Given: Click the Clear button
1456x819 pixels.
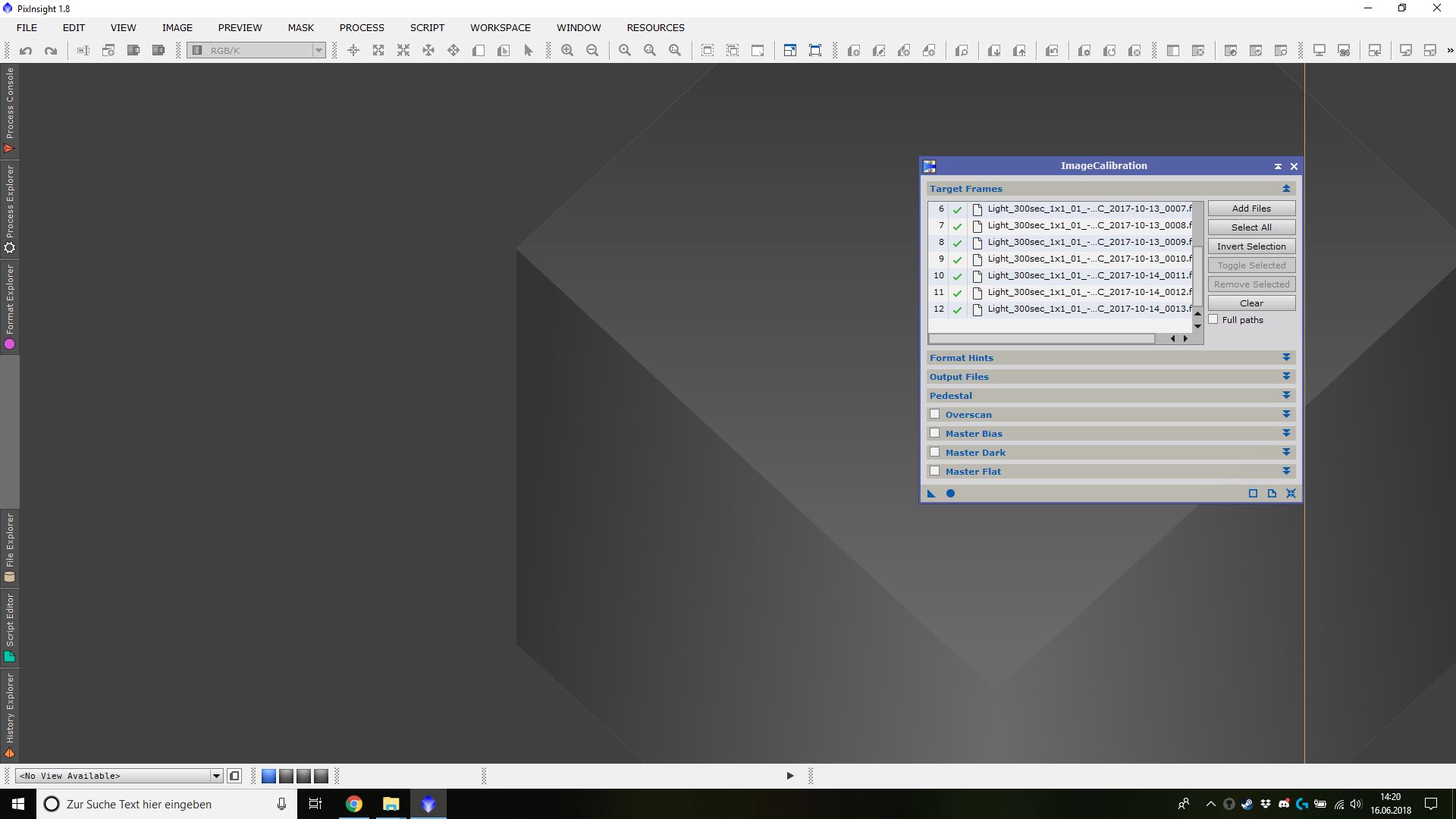Looking at the screenshot, I should pyautogui.click(x=1251, y=303).
